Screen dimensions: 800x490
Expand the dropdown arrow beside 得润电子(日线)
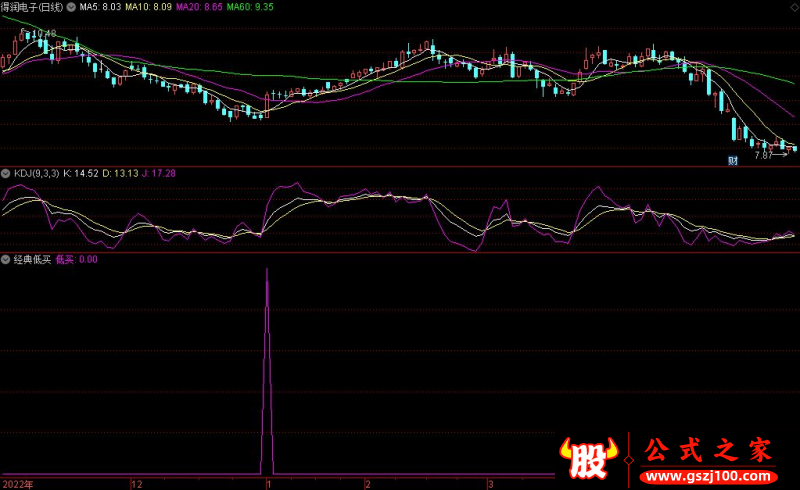point(70,6)
